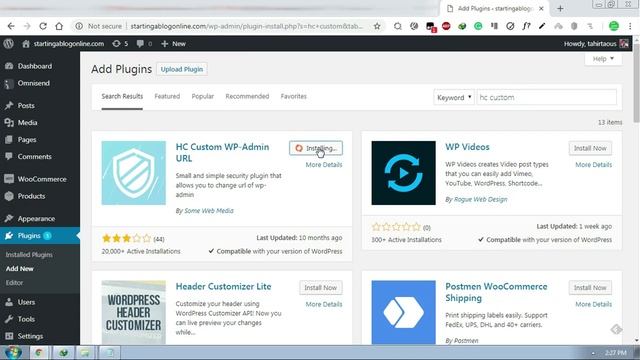
Task: Click the WP Videos play icon thumbnail
Action: [403, 173]
